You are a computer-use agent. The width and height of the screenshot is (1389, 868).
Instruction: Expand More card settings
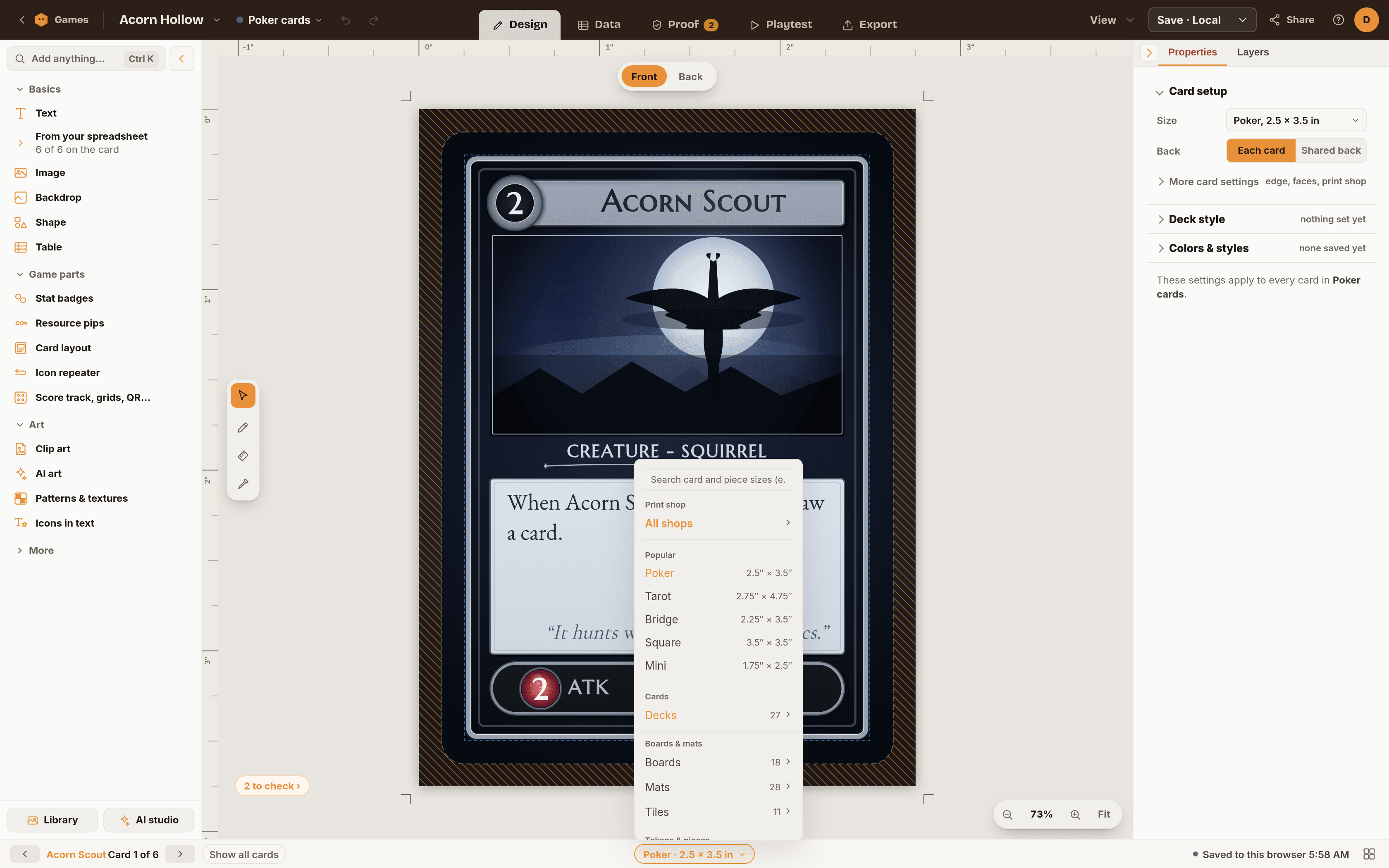pyautogui.click(x=1262, y=181)
